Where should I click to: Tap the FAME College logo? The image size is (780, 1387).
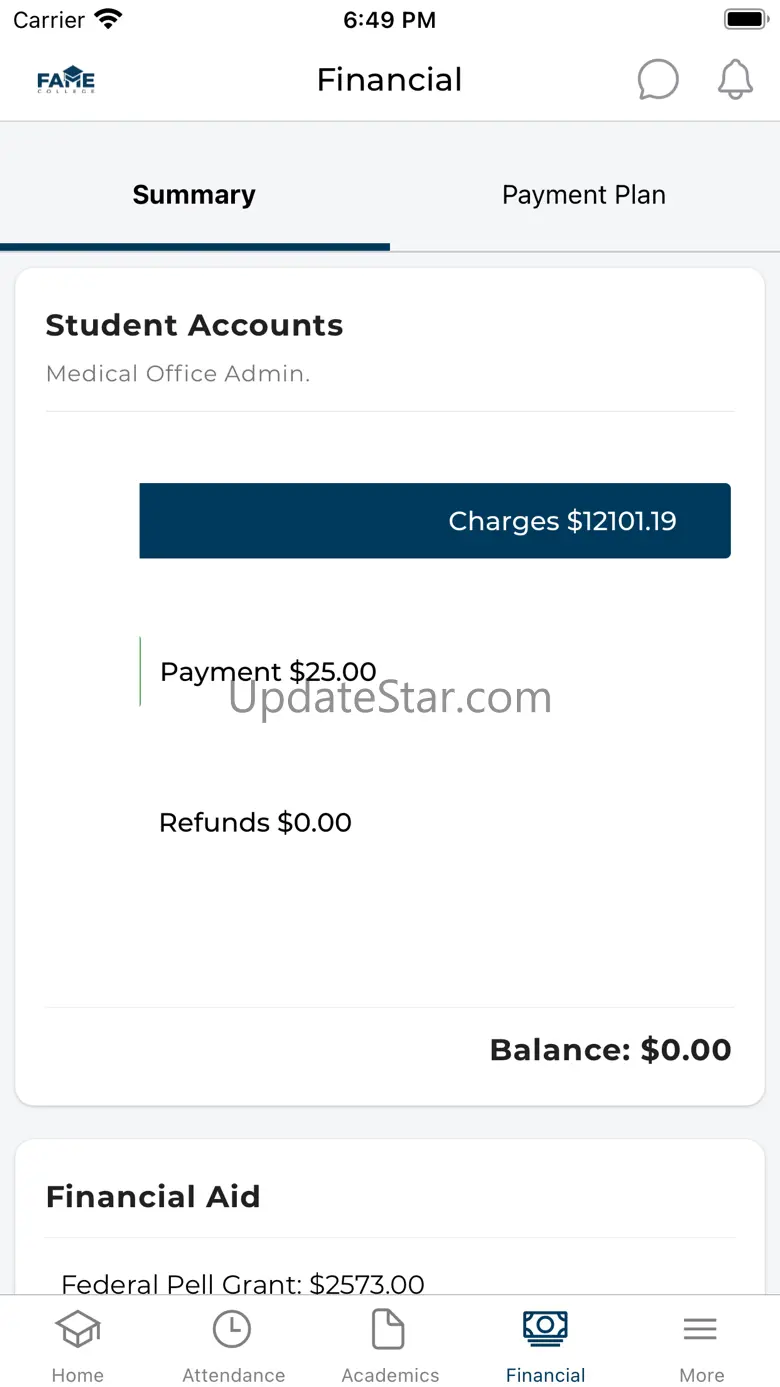point(66,80)
